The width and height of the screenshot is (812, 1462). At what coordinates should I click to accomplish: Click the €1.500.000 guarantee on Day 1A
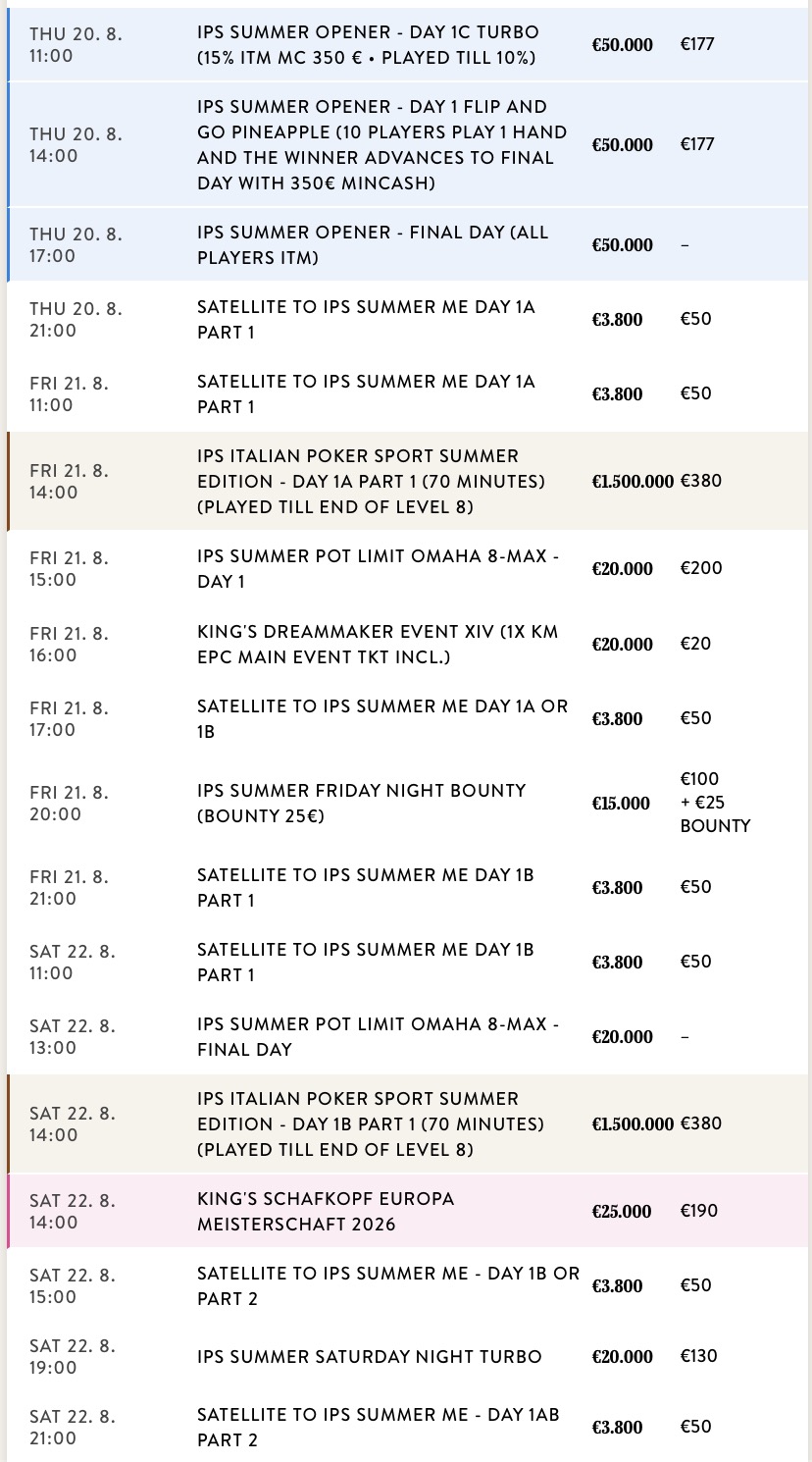pos(633,482)
